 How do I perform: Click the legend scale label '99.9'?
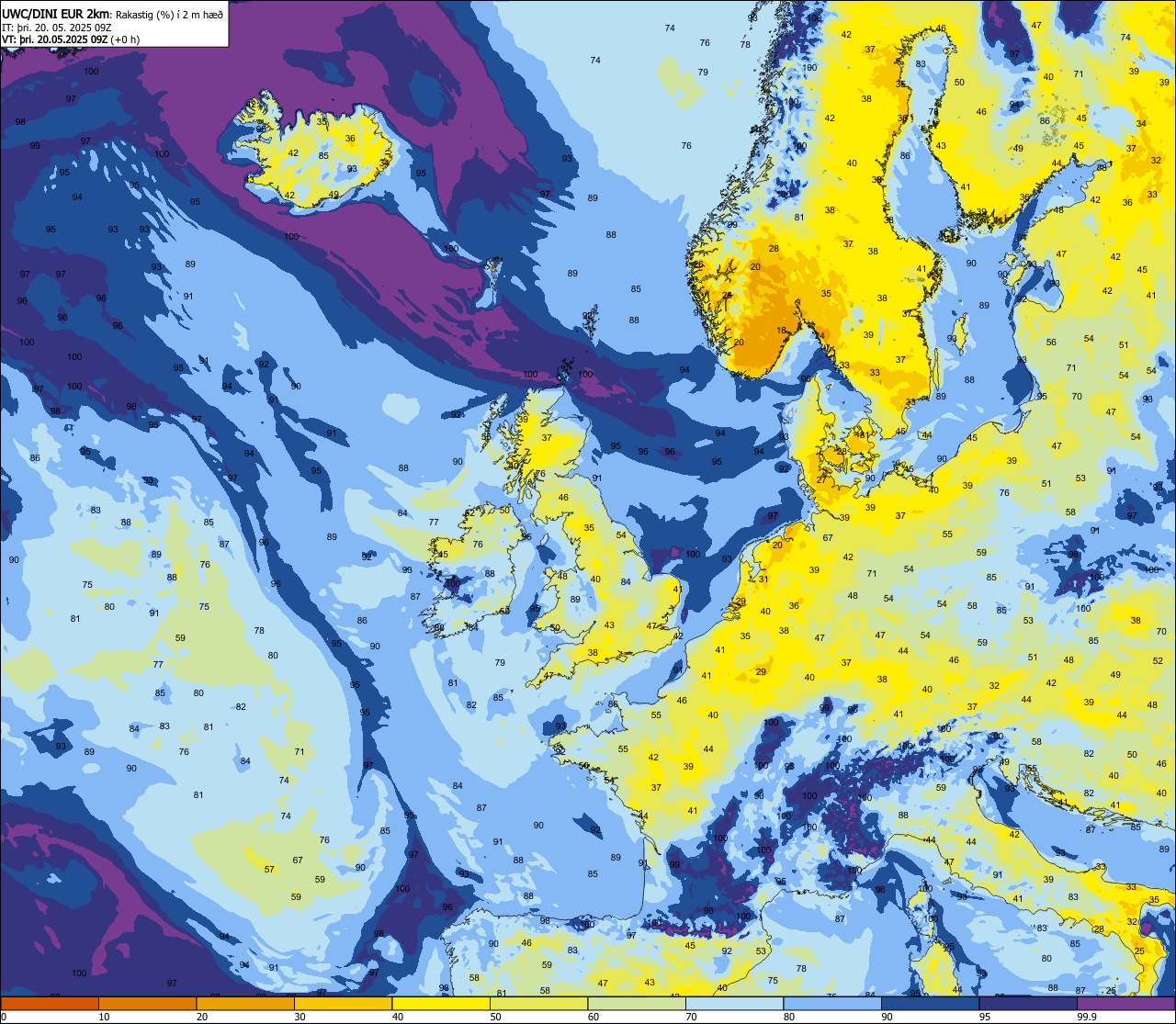[x=1087, y=1017]
